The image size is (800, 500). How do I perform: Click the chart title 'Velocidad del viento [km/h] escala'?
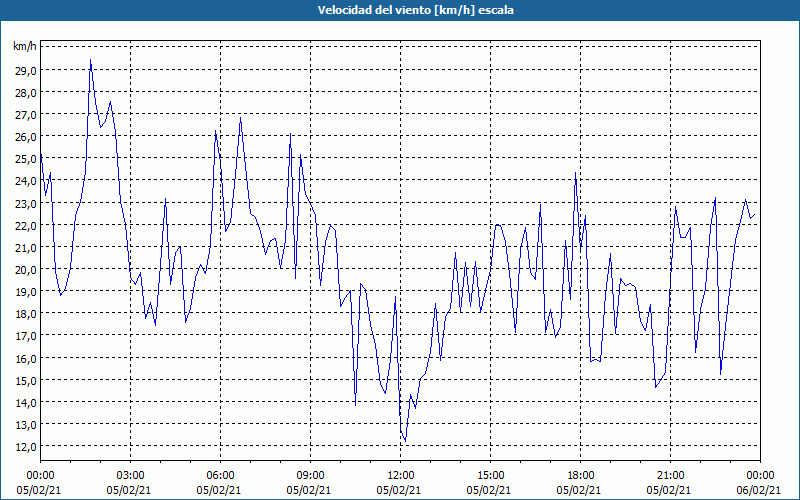click(x=415, y=10)
